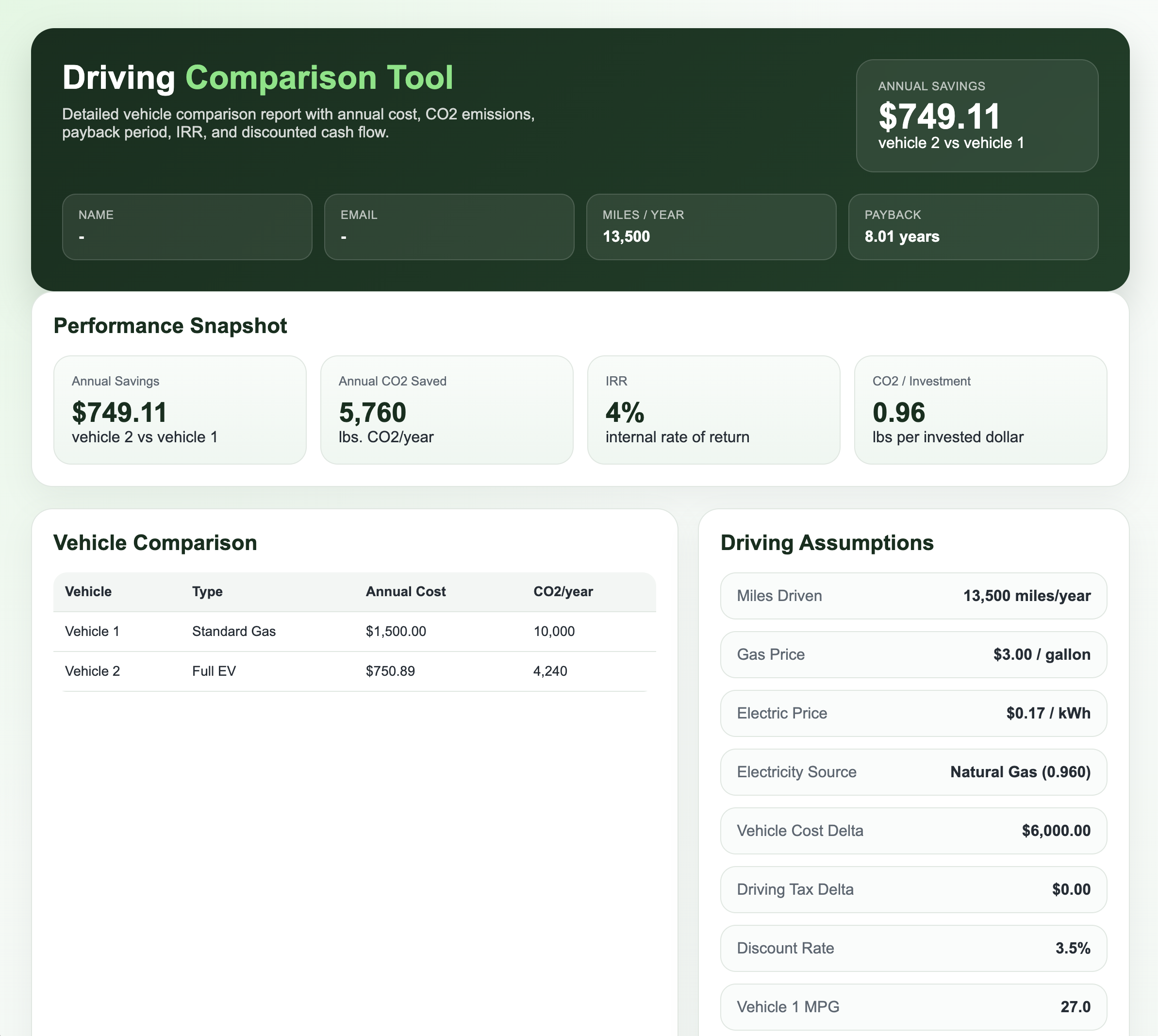Image resolution: width=1158 pixels, height=1036 pixels.
Task: Click the Electricity Source Natural Gas row
Action: coord(913,772)
